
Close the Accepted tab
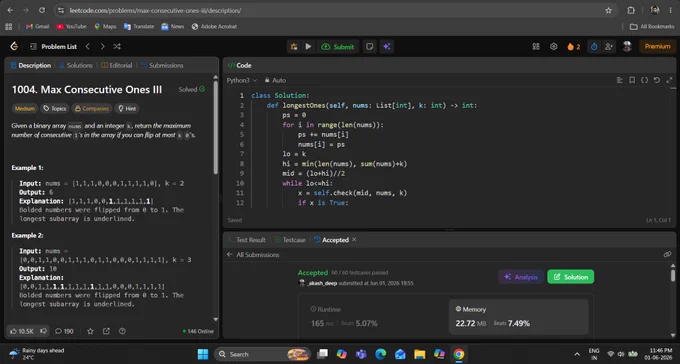coord(354,239)
